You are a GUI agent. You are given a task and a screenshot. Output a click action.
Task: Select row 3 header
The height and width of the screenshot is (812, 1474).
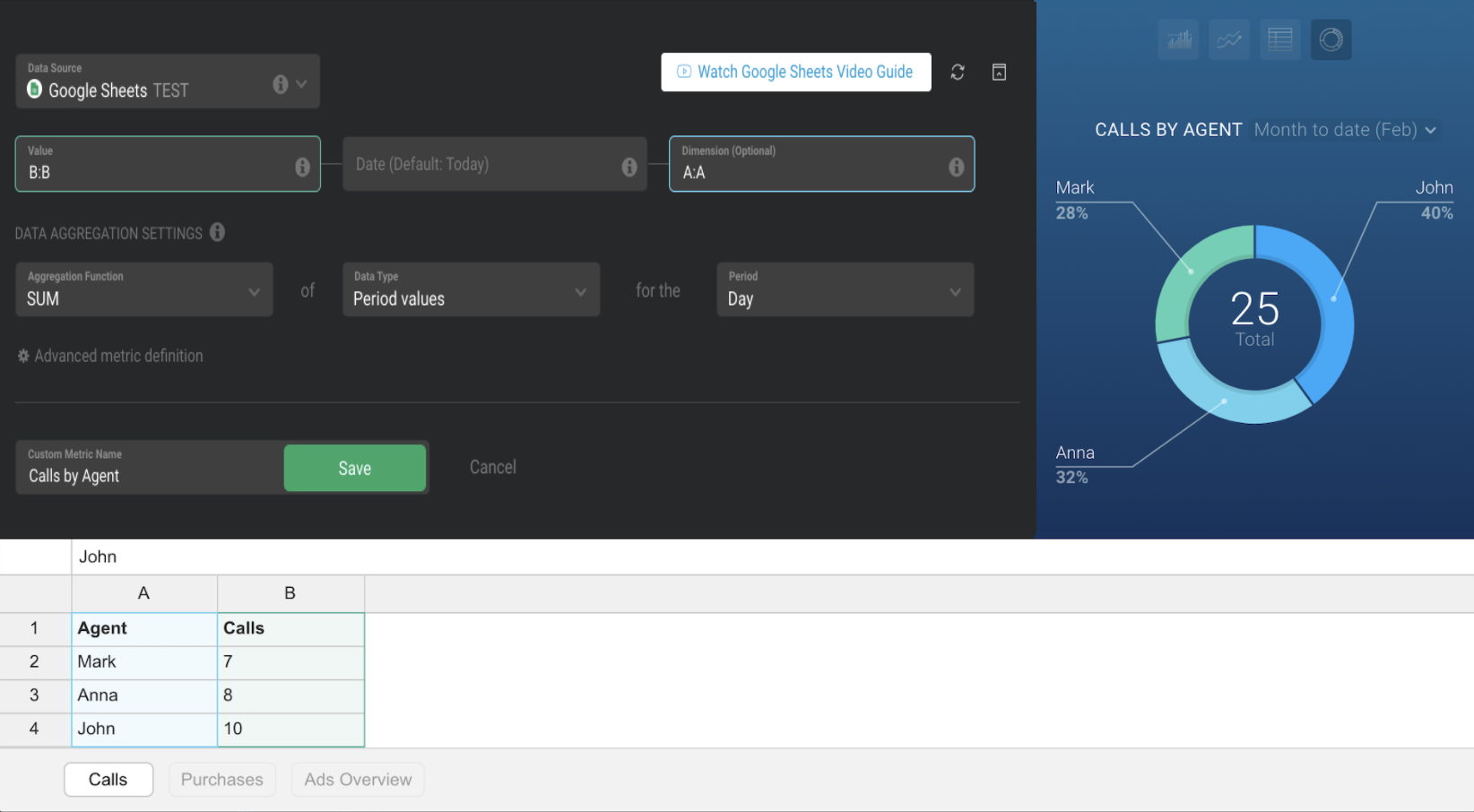(35, 695)
